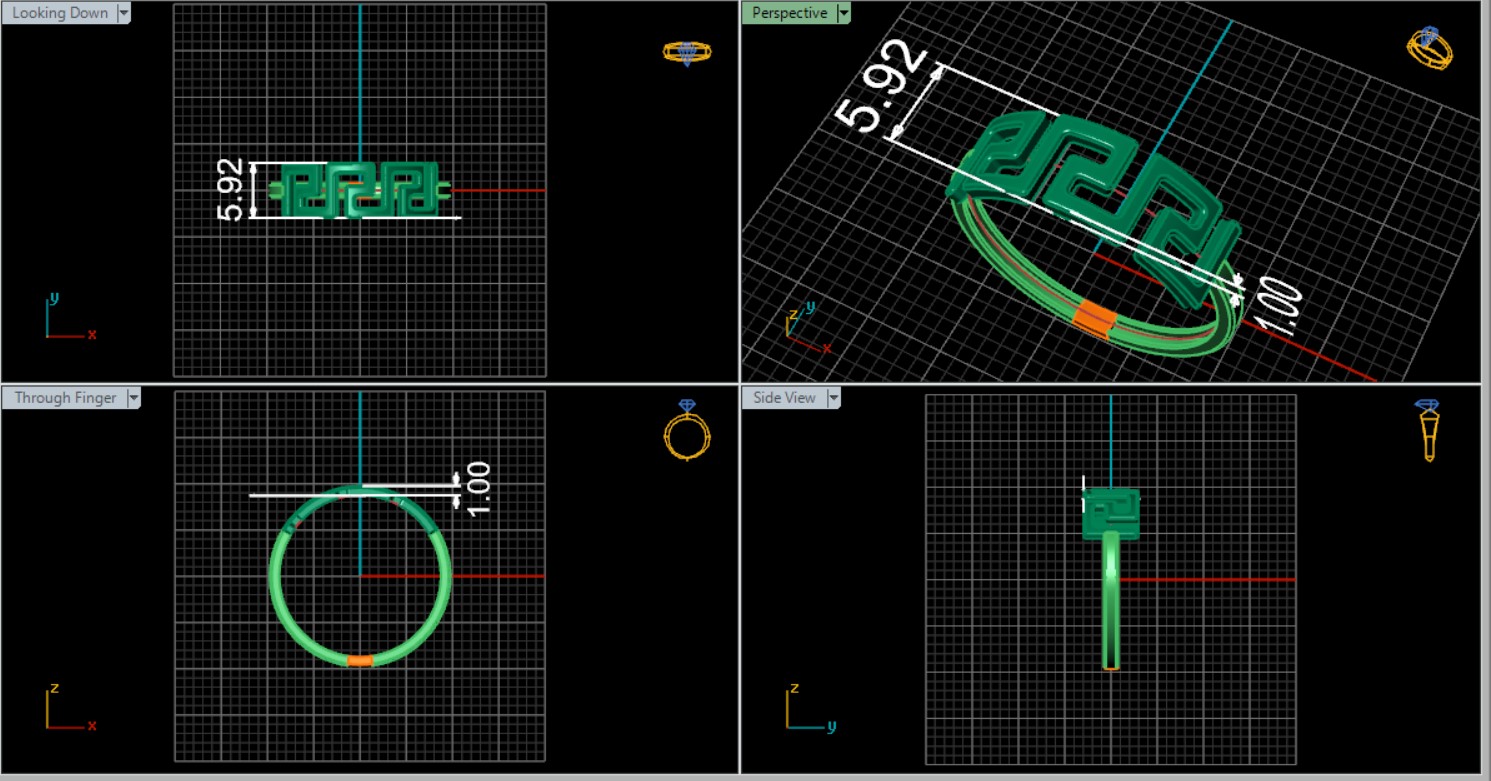Select the 5.92 dimension in Looking Down view
This screenshot has height=781, width=1491.
point(231,190)
